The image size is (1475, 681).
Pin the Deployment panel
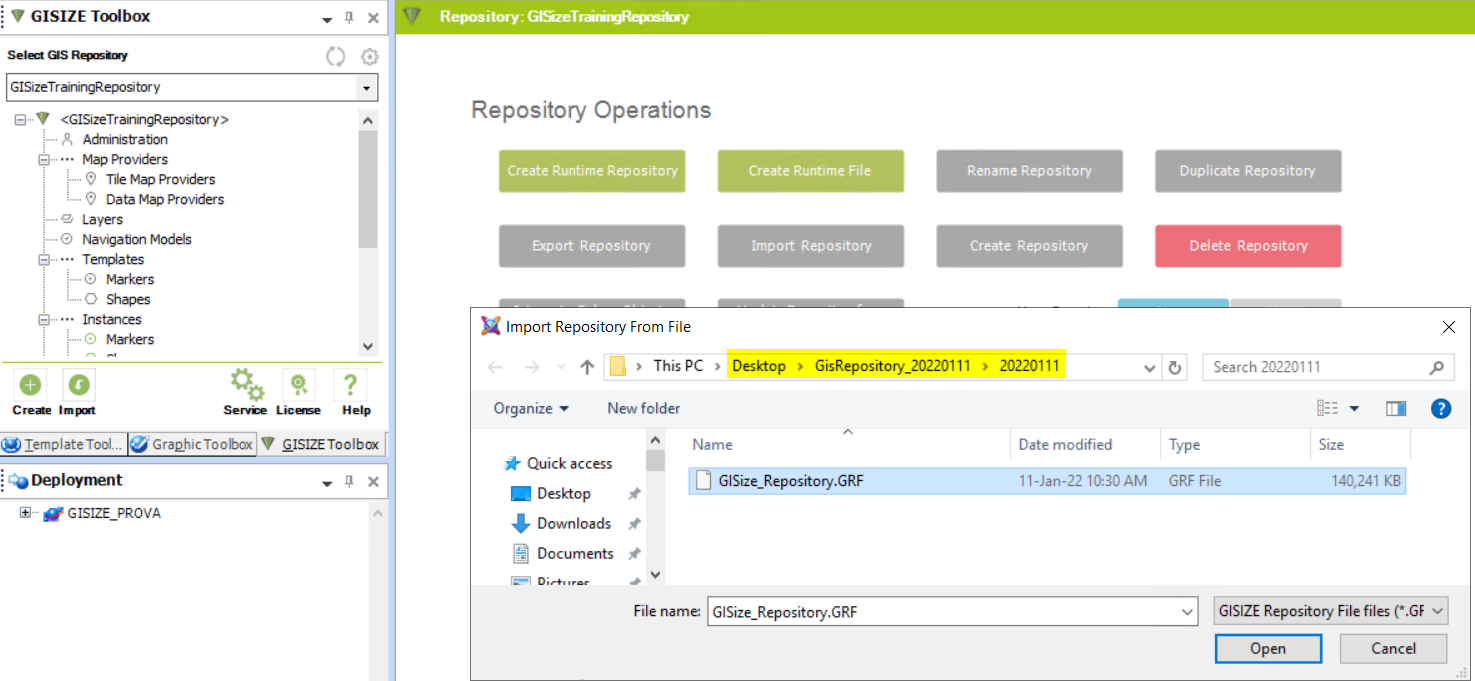349,482
